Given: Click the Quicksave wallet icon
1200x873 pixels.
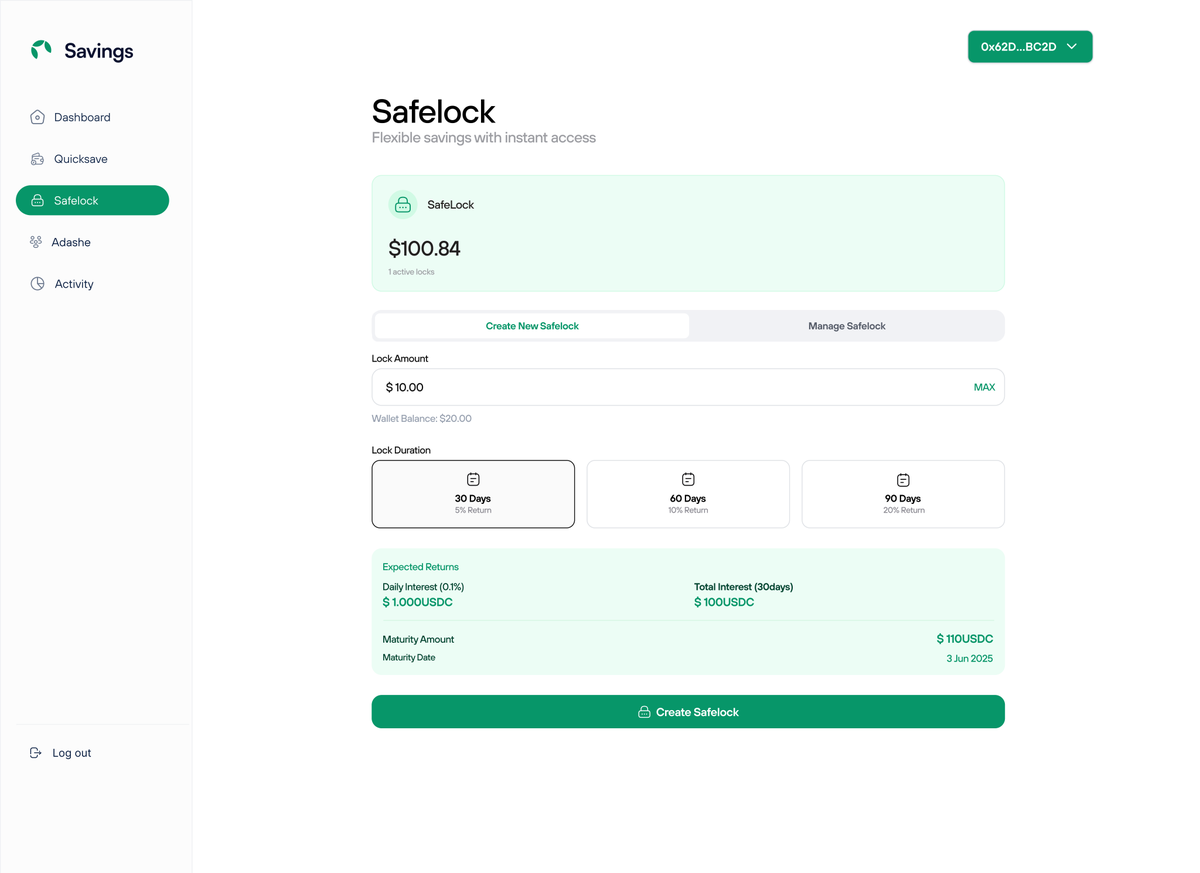Looking at the screenshot, I should click(x=37, y=159).
